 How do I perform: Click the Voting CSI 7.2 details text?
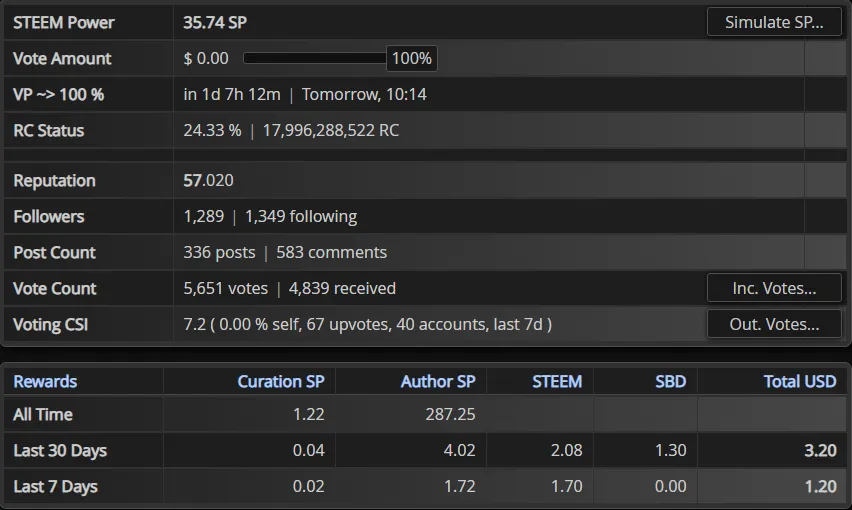(368, 324)
